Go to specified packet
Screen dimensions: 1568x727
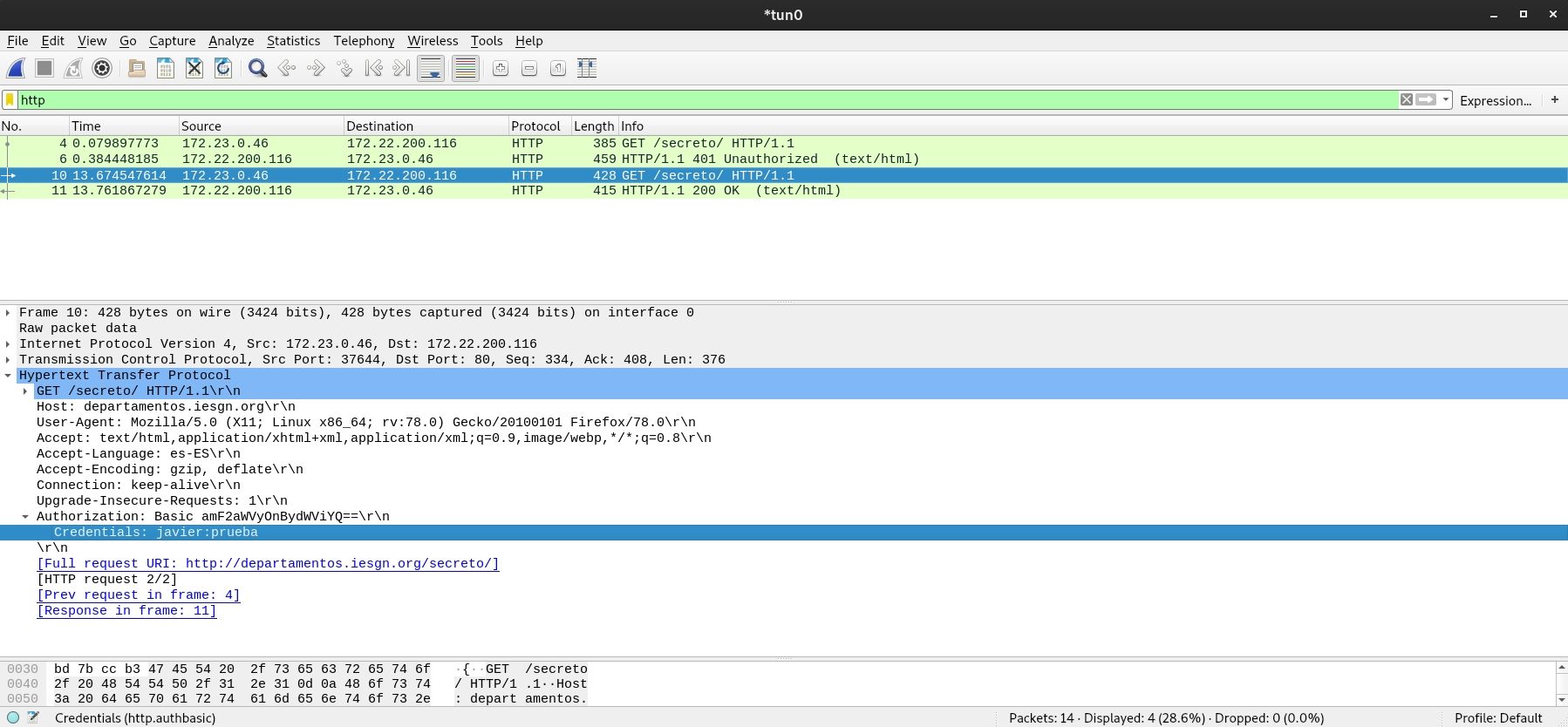coord(344,68)
